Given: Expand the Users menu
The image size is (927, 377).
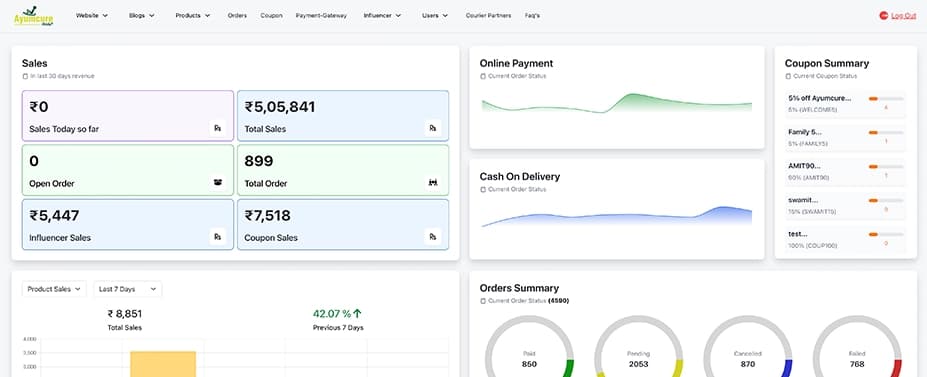Looking at the screenshot, I should point(435,15).
